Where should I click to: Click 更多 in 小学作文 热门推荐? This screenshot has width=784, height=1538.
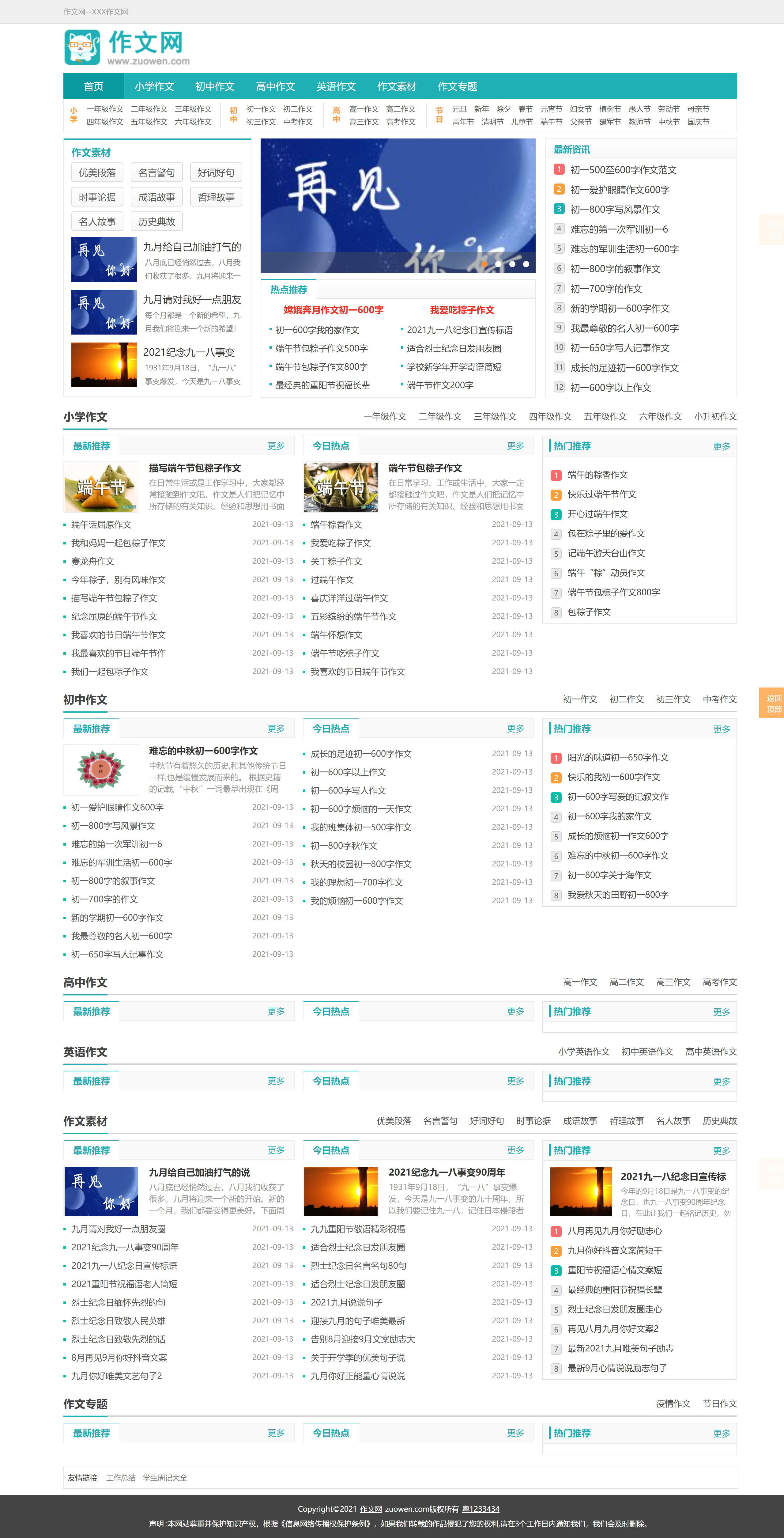coord(721,447)
